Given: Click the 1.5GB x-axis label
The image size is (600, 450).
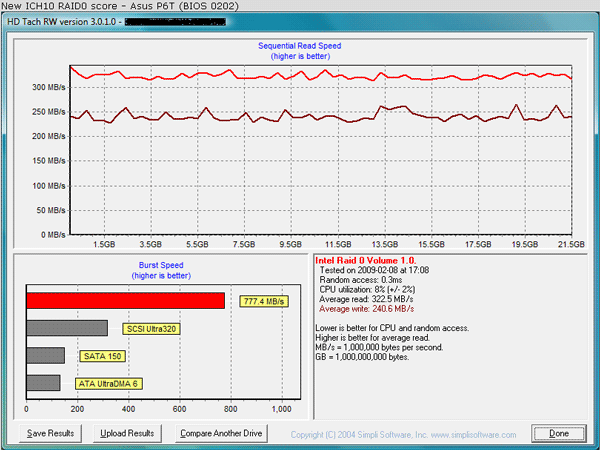Looking at the screenshot, I should point(104,244).
